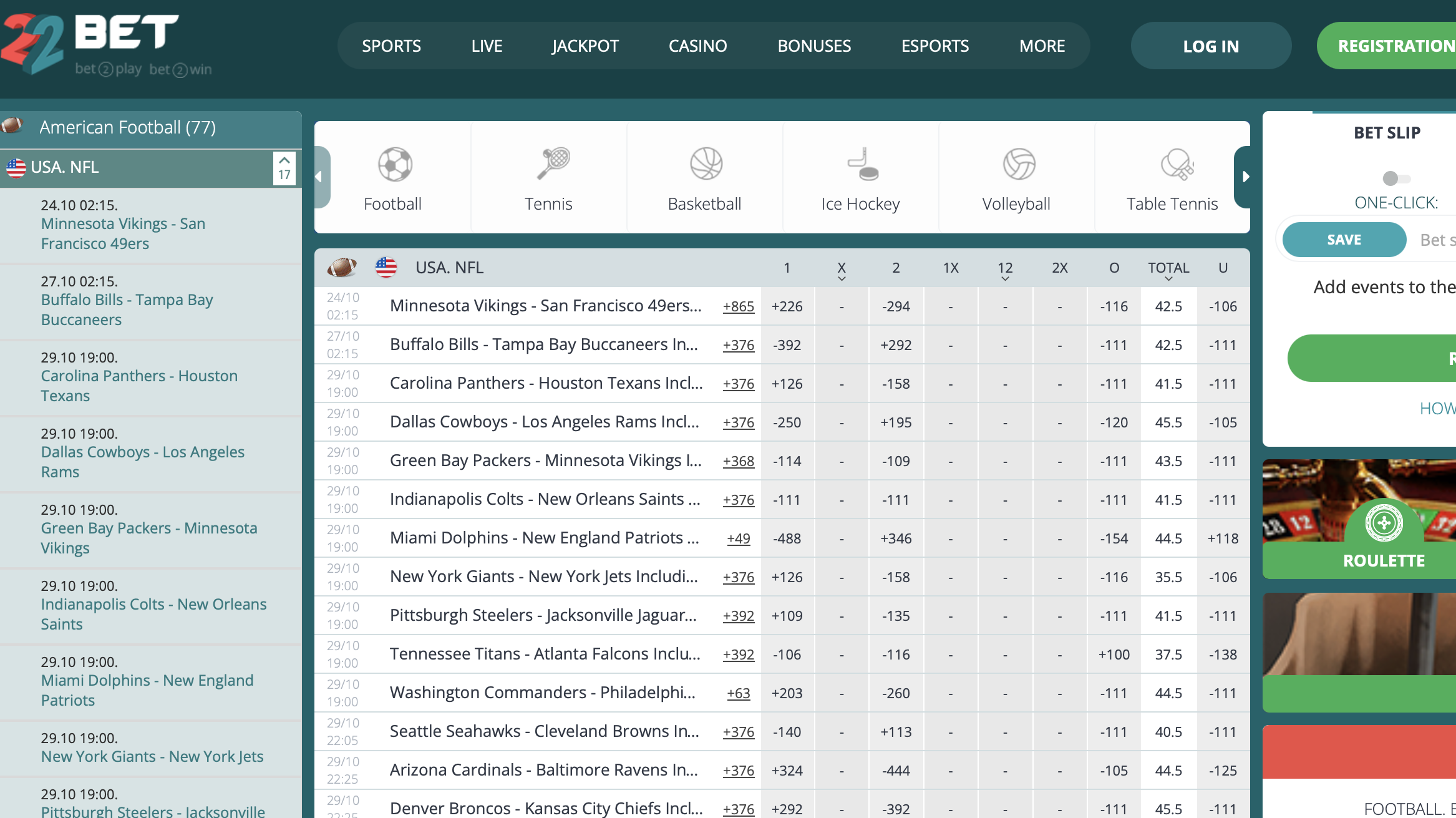Open Miami Dolphins - New England Patriots sidebar link
The width and height of the screenshot is (1456, 818).
pos(147,690)
